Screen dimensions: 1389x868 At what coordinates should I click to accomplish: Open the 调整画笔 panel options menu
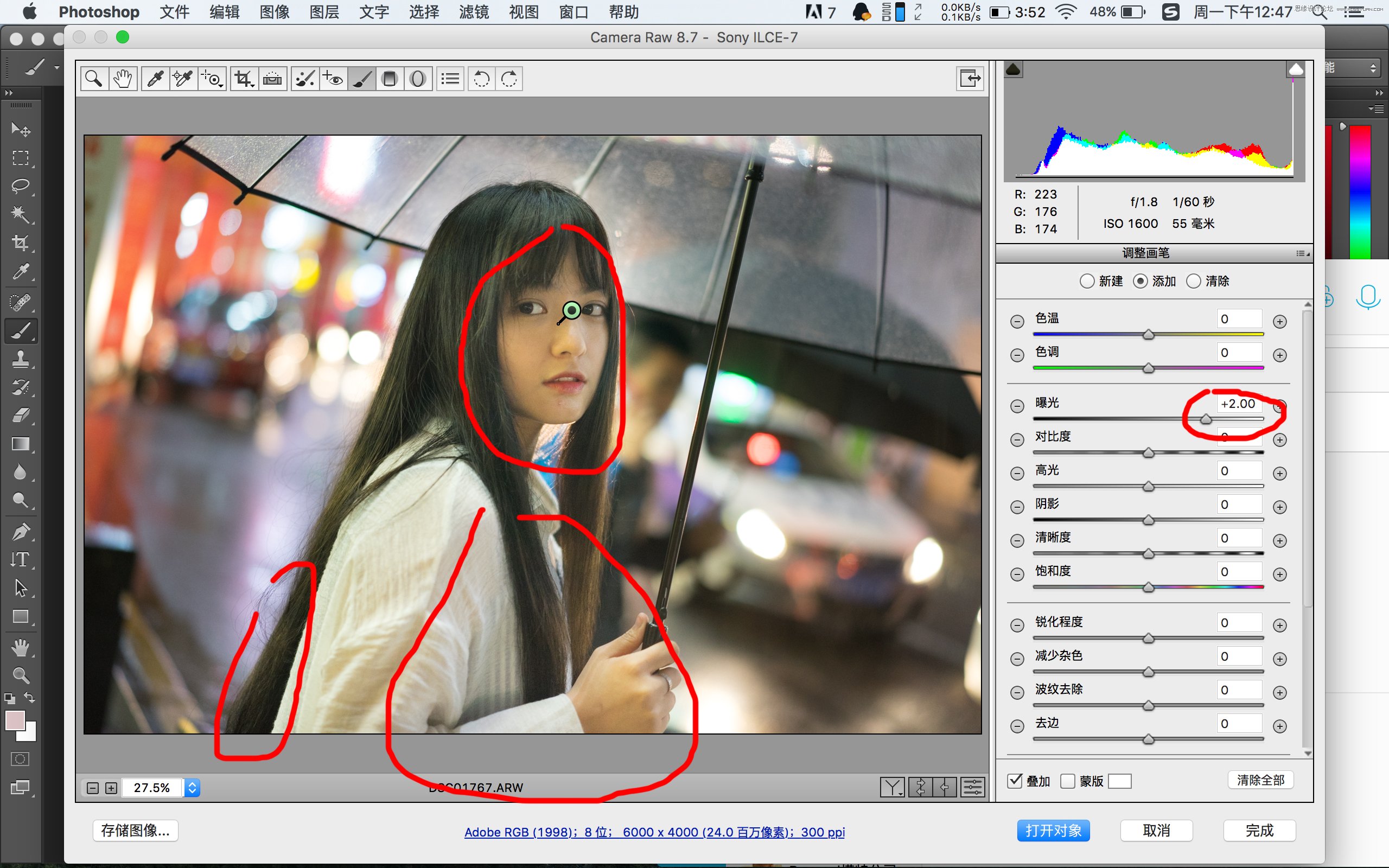[x=1303, y=253]
